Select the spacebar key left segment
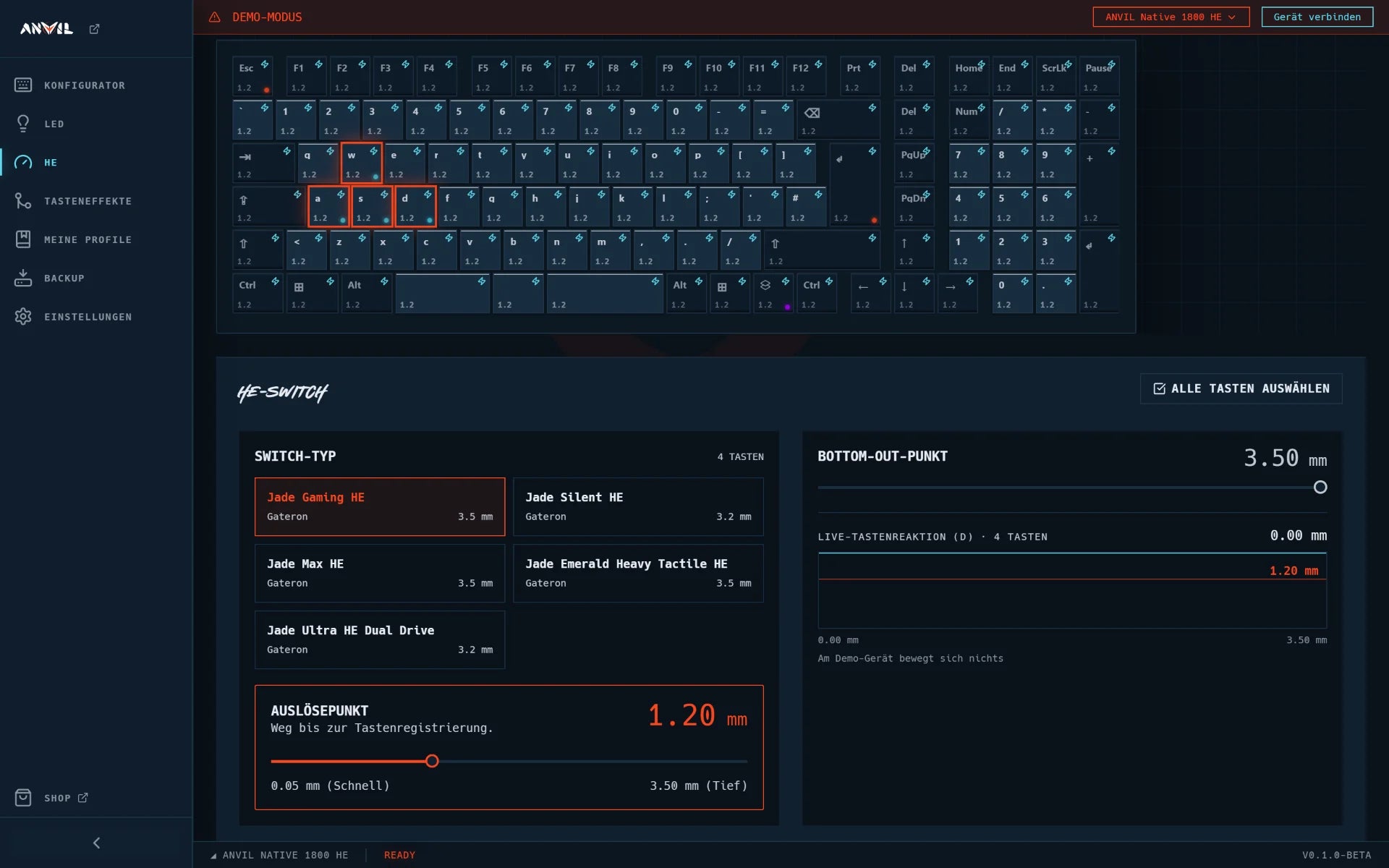The image size is (1389, 868). (442, 294)
